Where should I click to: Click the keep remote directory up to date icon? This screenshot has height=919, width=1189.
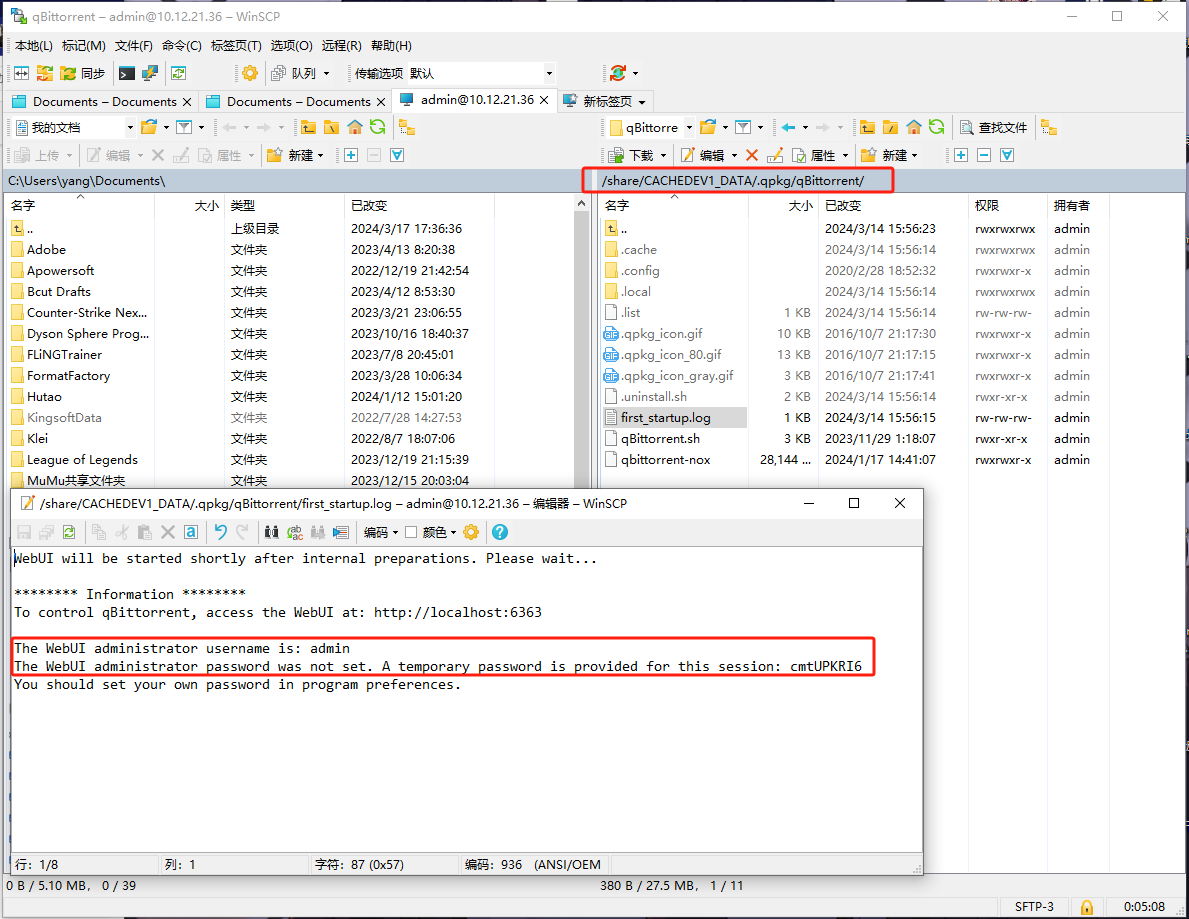178,74
